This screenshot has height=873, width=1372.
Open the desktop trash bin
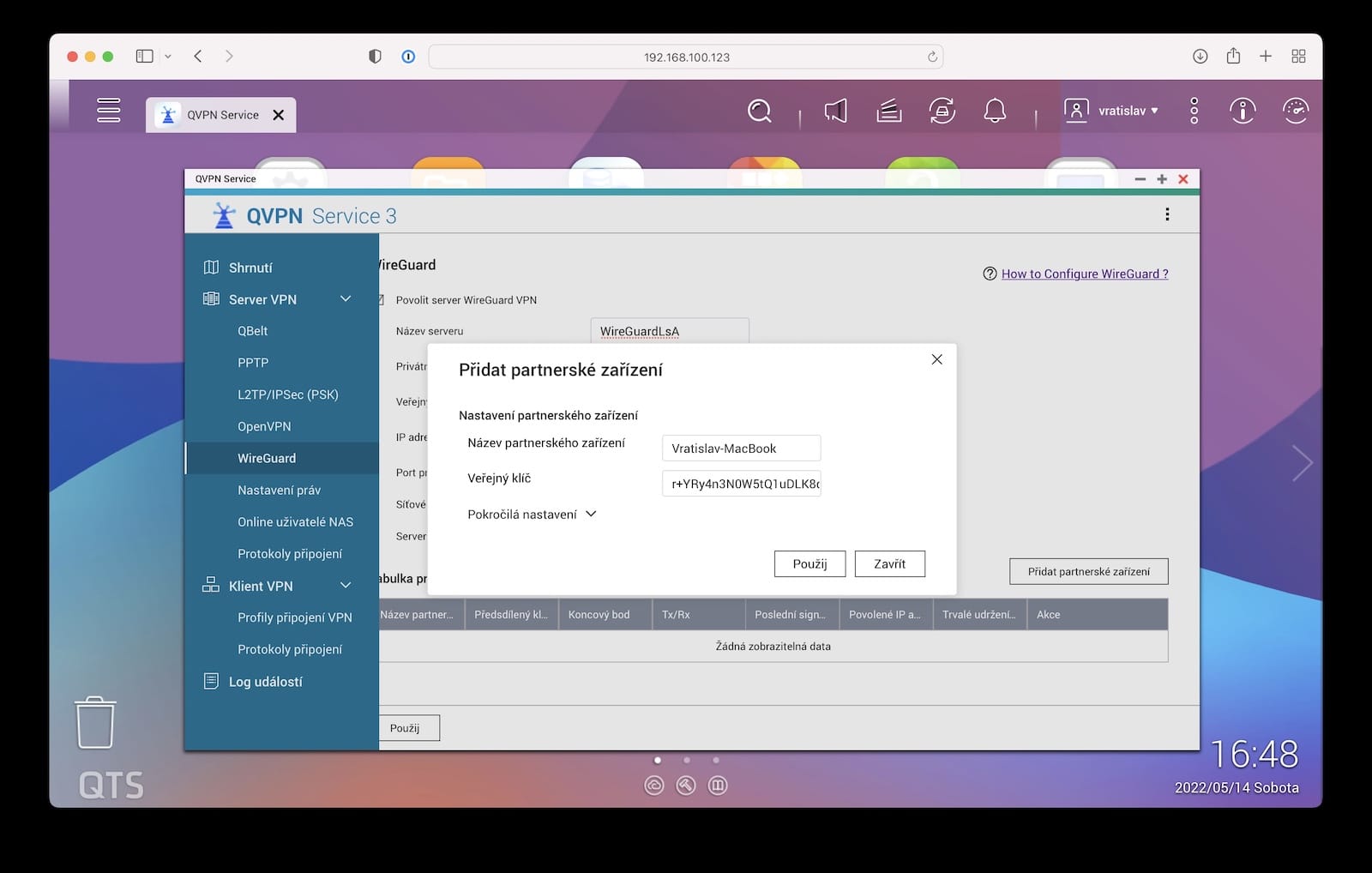95,722
